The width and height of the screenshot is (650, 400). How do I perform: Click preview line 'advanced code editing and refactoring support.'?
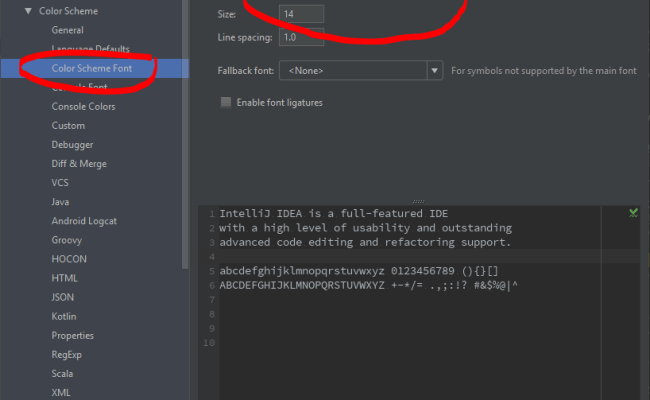[365, 242]
